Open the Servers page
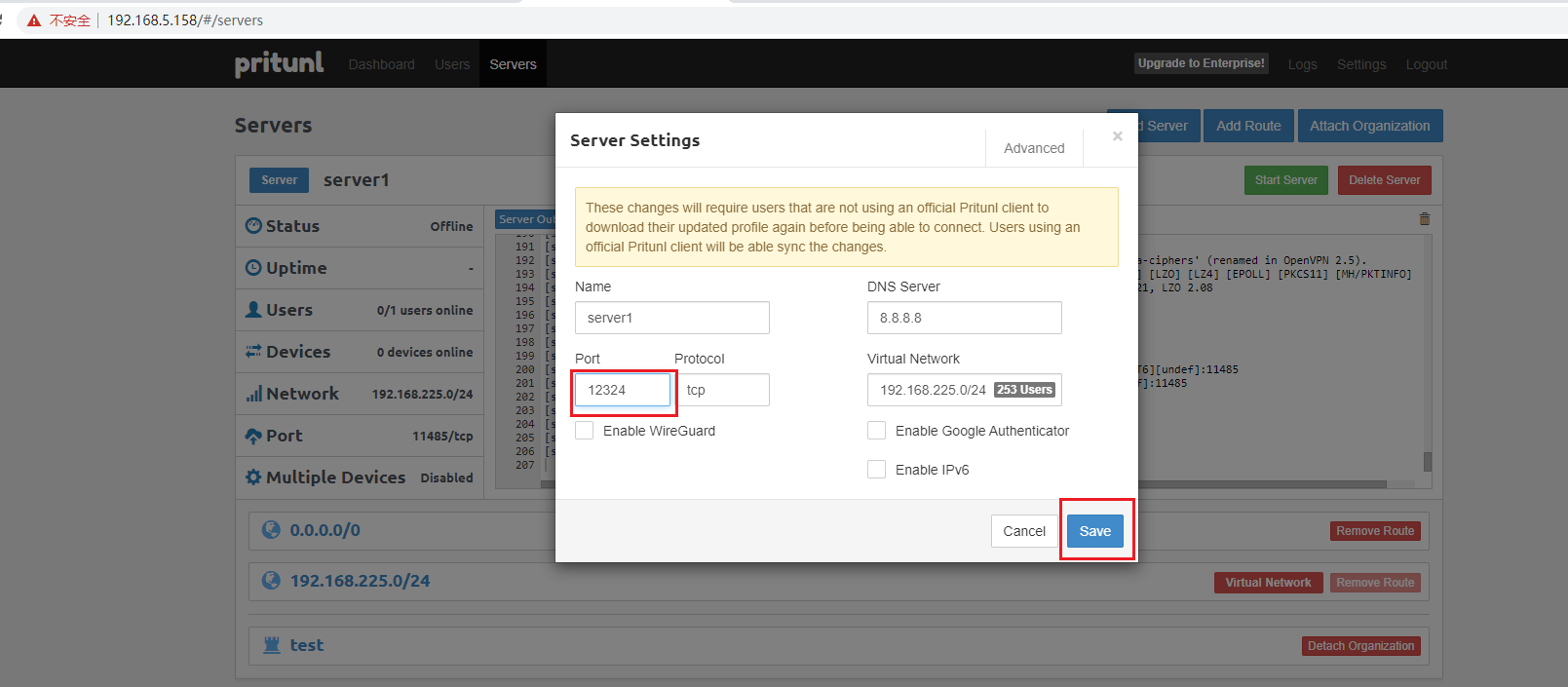This screenshot has height=687, width=1568. tap(513, 64)
